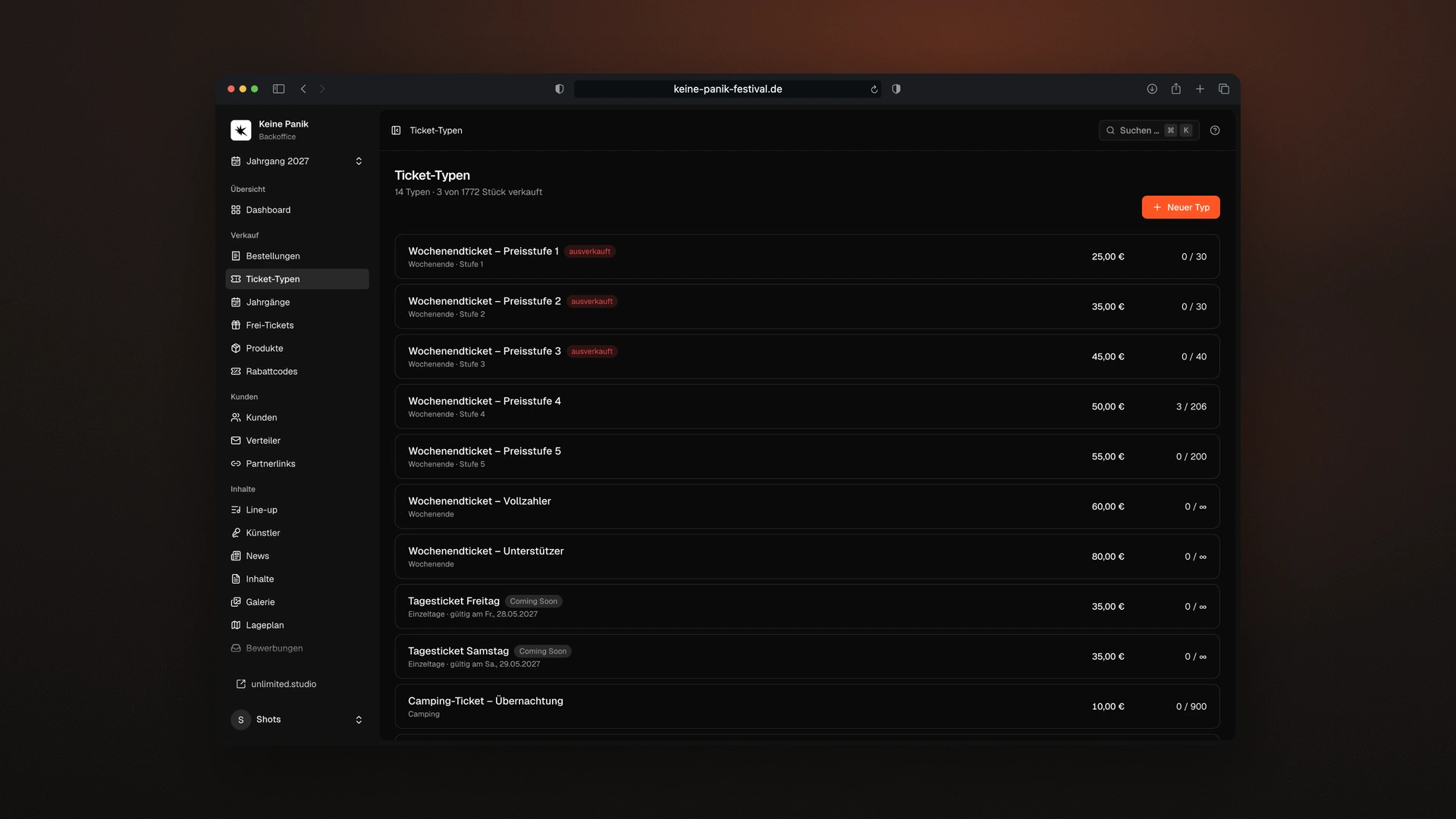Open Wochenendticket – Preisstufe 4 row

pyautogui.click(x=807, y=406)
